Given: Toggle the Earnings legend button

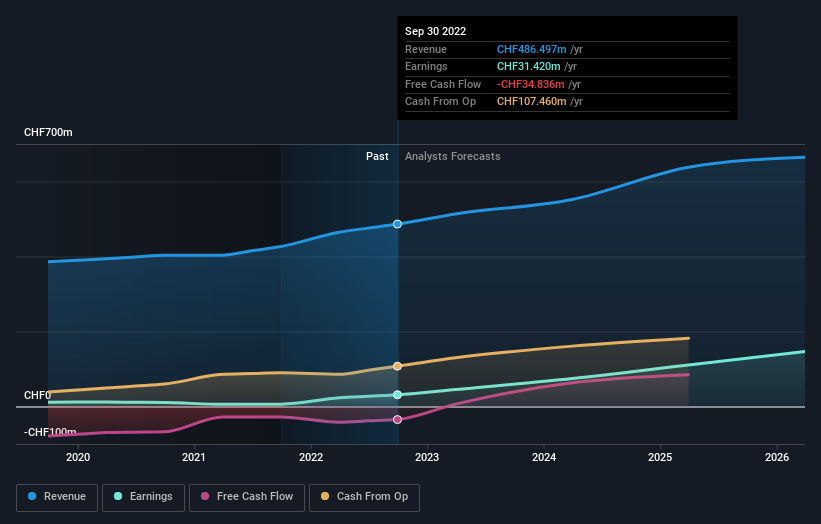Looking at the screenshot, I should click(143, 497).
